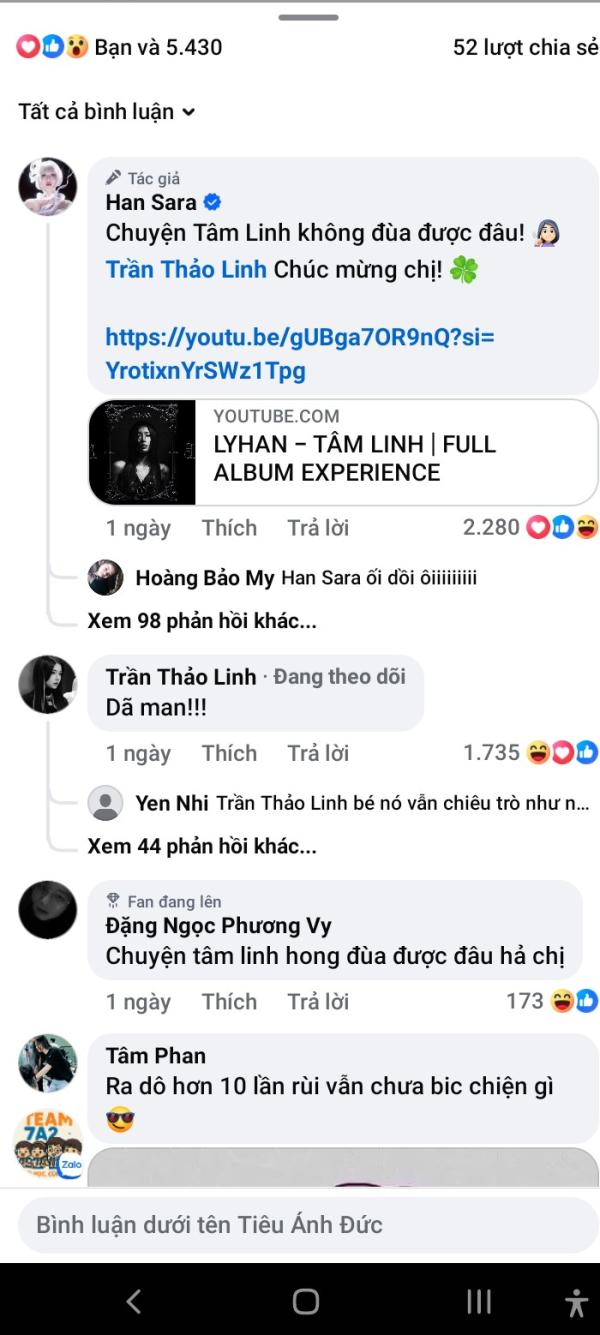The image size is (600, 1335).
Task: View reaction icons on Han Sara's comment
Action: (x=562, y=527)
